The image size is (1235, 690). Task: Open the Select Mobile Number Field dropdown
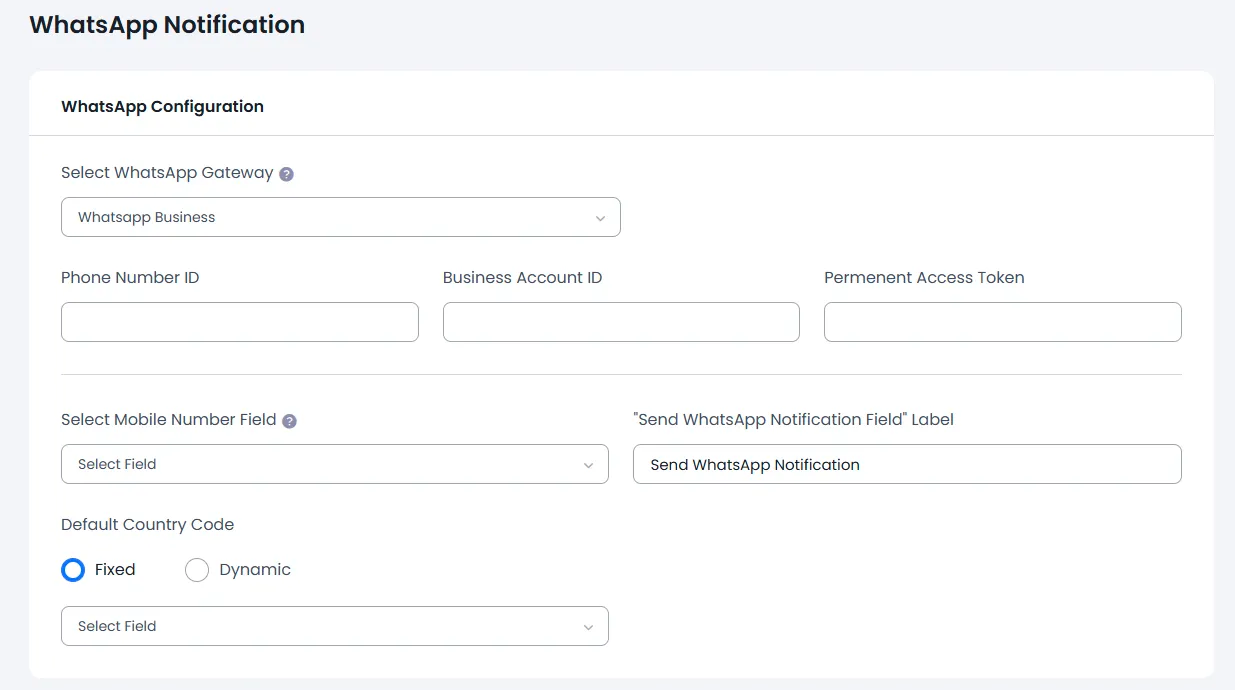pos(335,464)
